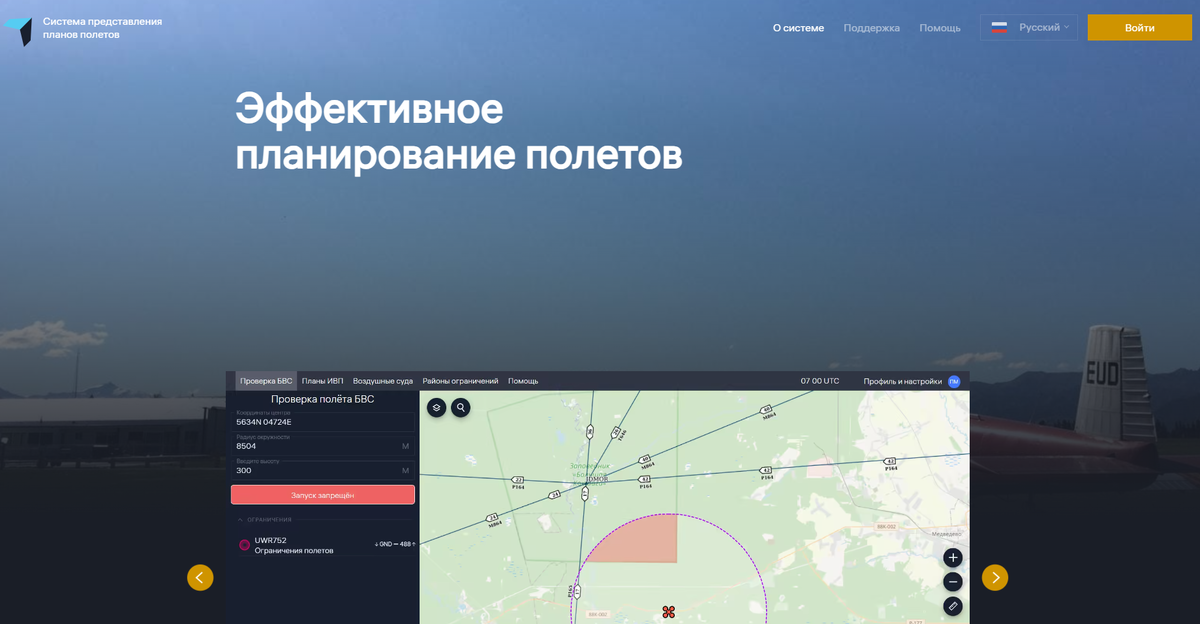The image size is (1200, 624).
Task: Click the blue profile avatar icon
Action: click(954, 381)
